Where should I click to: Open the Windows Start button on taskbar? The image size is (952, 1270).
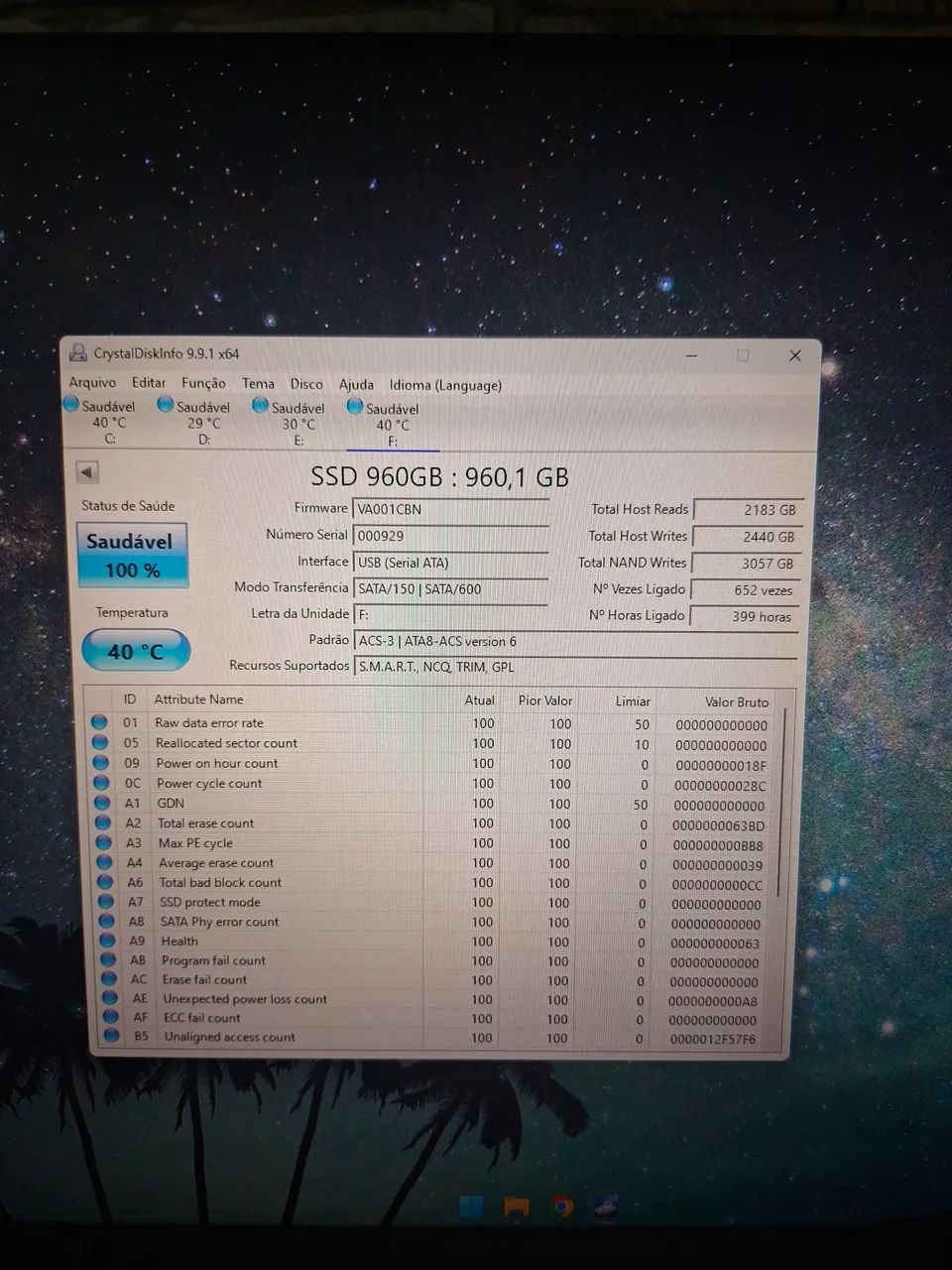tap(471, 1206)
